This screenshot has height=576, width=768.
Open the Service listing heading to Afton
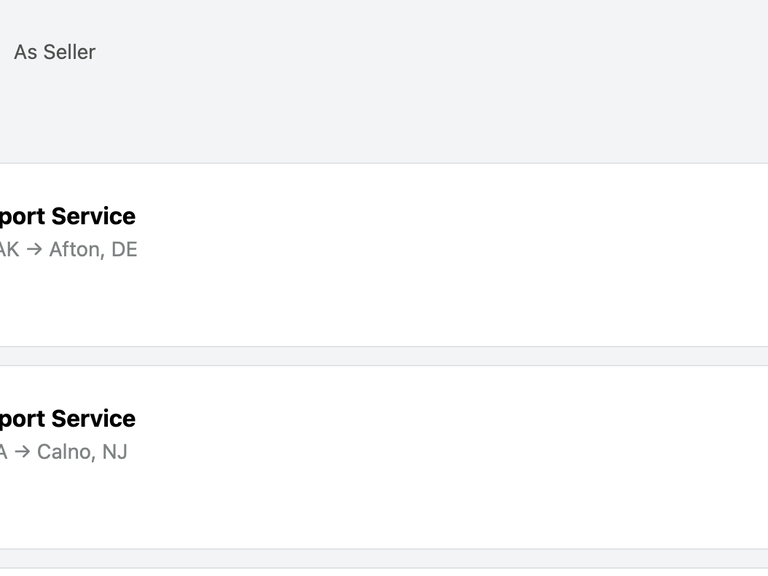coord(68,216)
